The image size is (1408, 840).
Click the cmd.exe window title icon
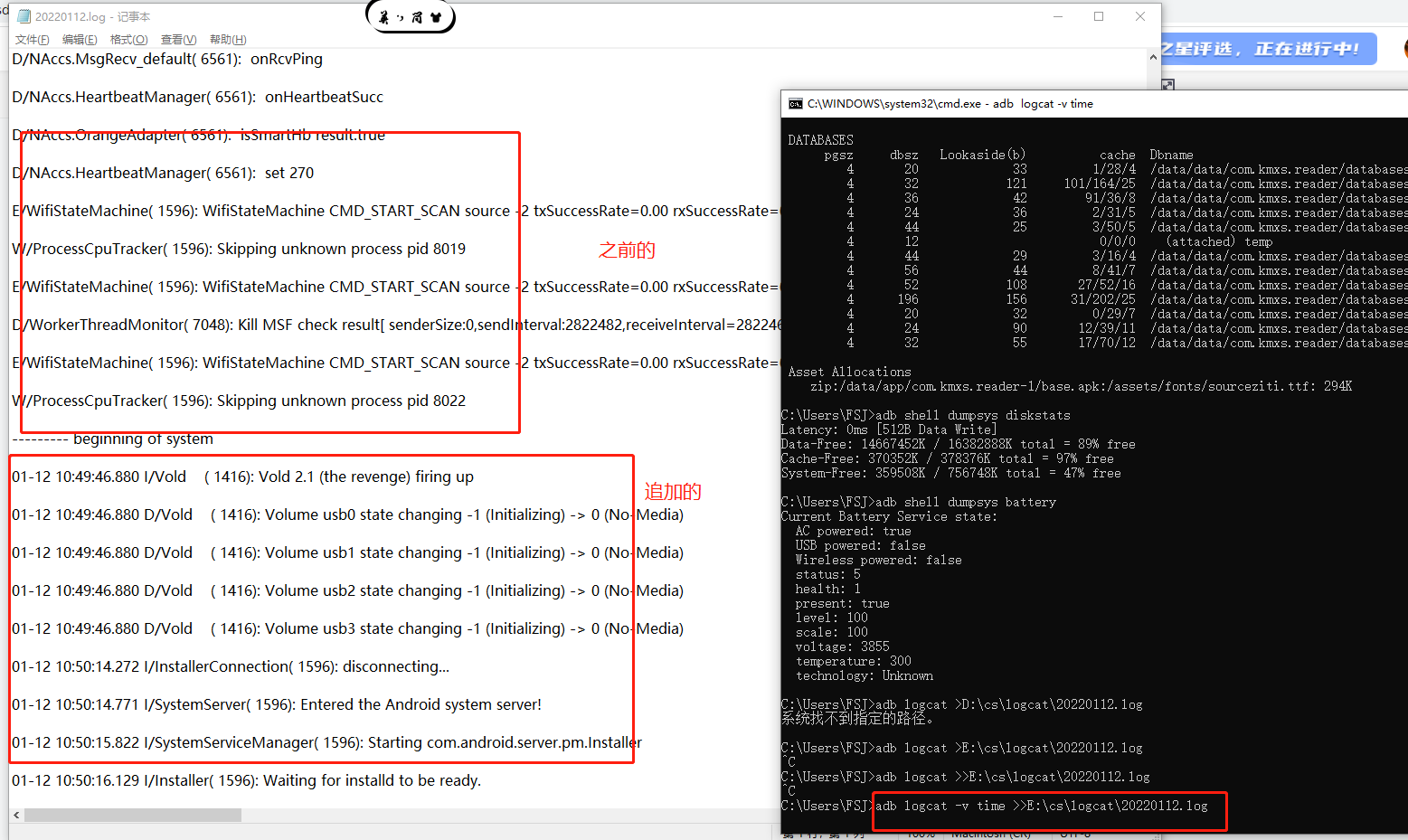coord(796,104)
